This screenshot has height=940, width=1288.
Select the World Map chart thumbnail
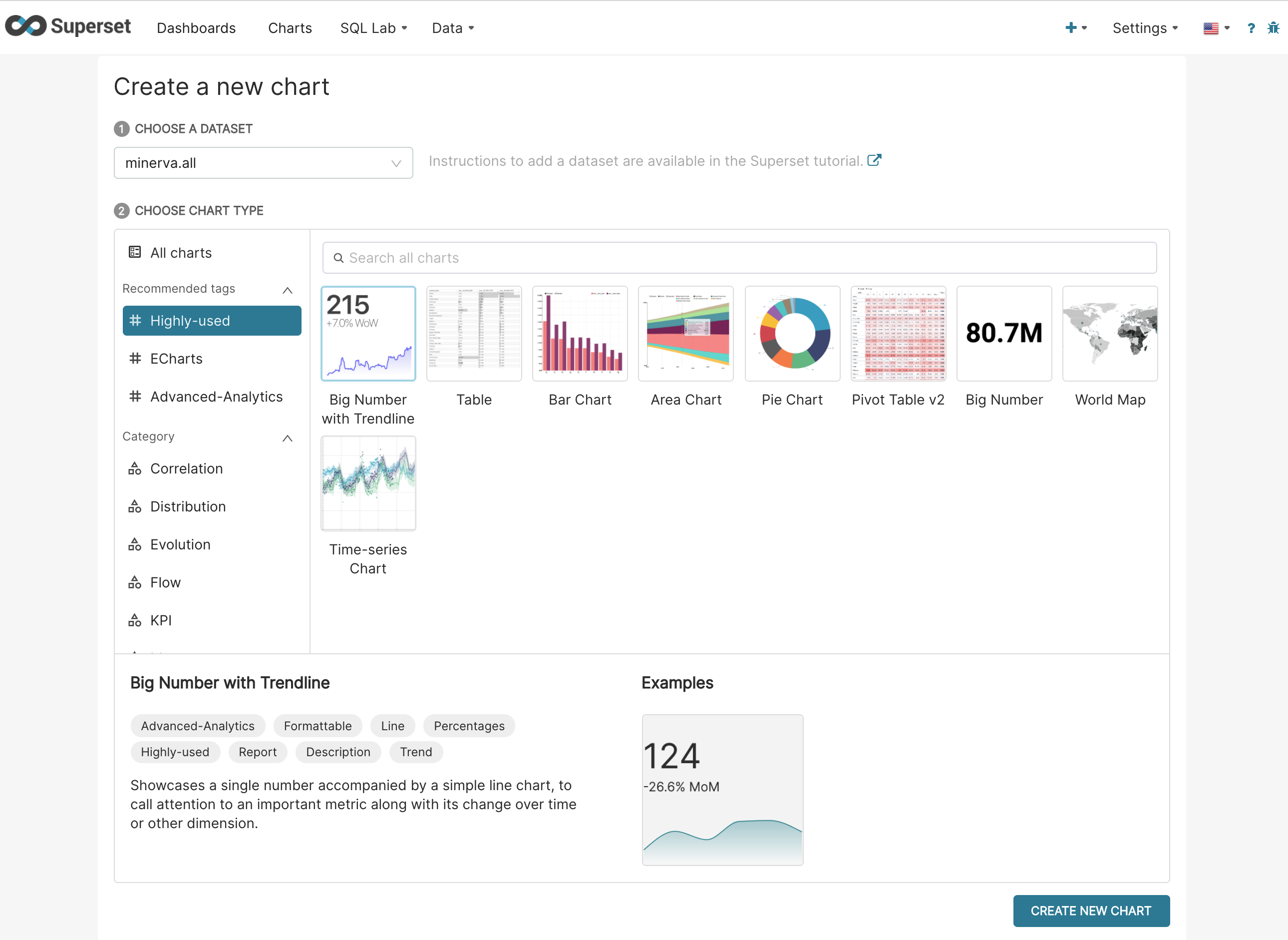coord(1109,334)
